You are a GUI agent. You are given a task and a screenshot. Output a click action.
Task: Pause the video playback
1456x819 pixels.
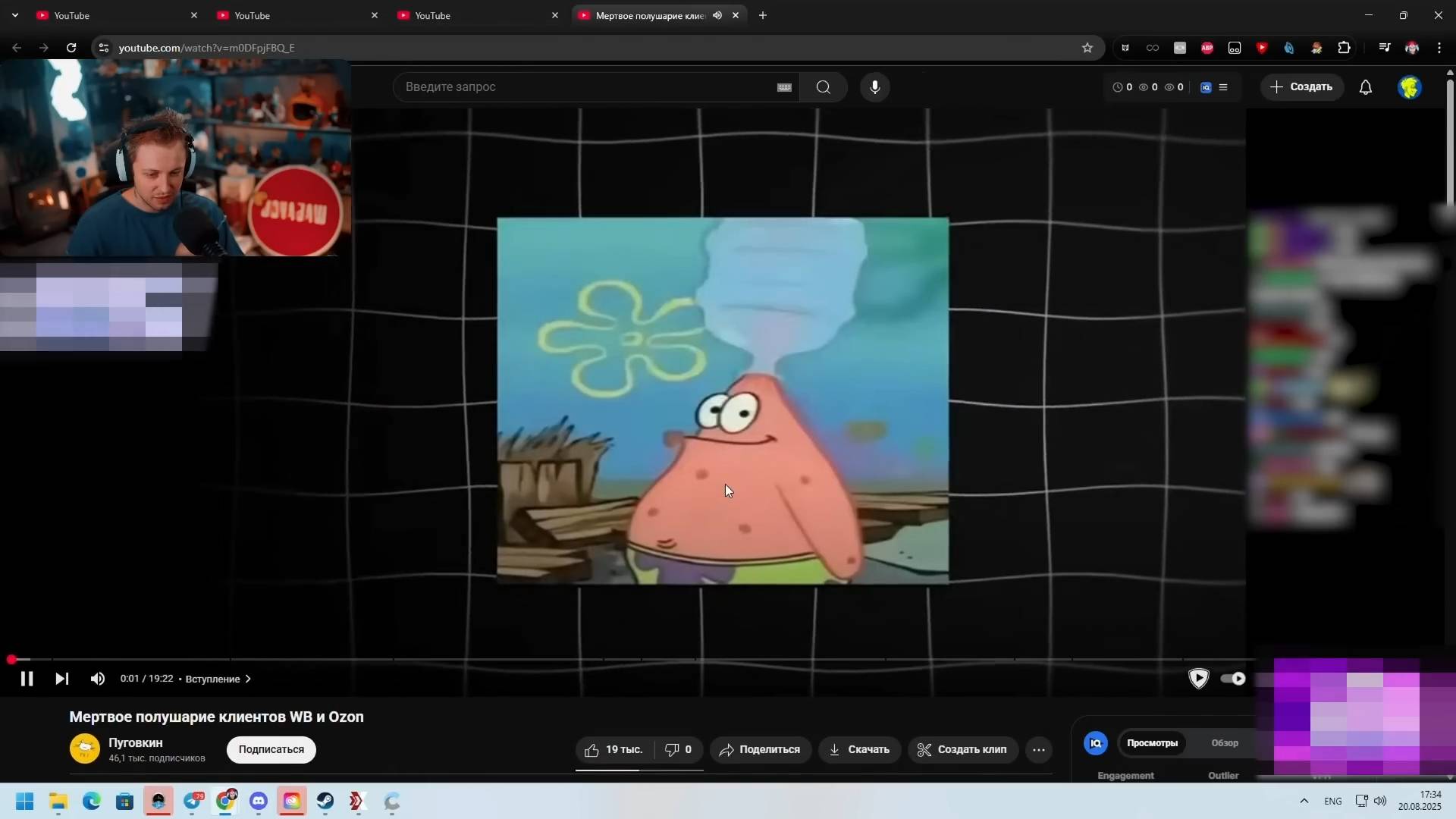27,679
